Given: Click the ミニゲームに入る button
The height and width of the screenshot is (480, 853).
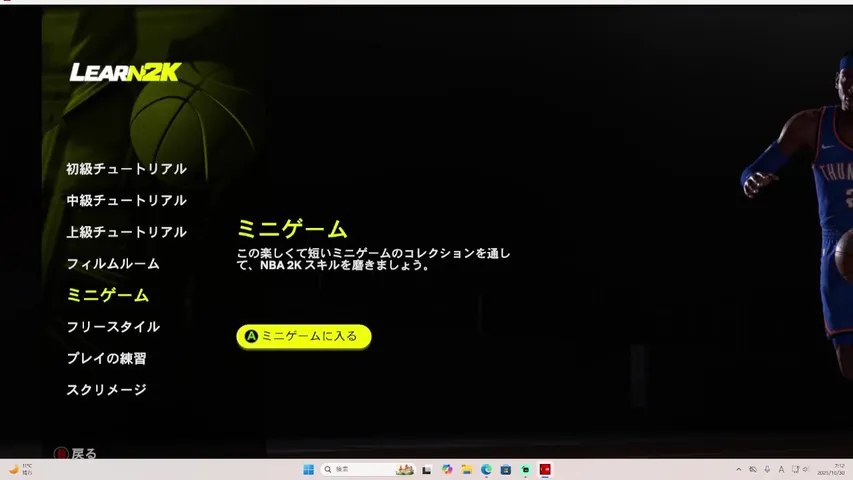Looking at the screenshot, I should (x=304, y=336).
